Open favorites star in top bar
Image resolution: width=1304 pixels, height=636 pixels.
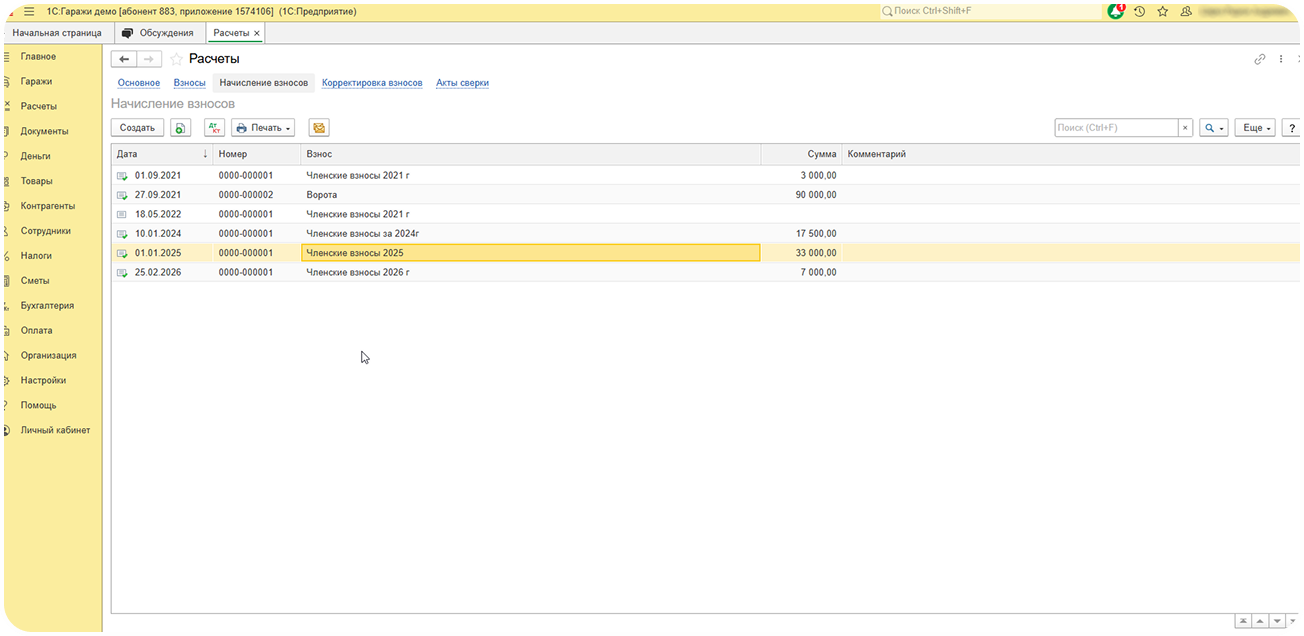pos(1162,11)
